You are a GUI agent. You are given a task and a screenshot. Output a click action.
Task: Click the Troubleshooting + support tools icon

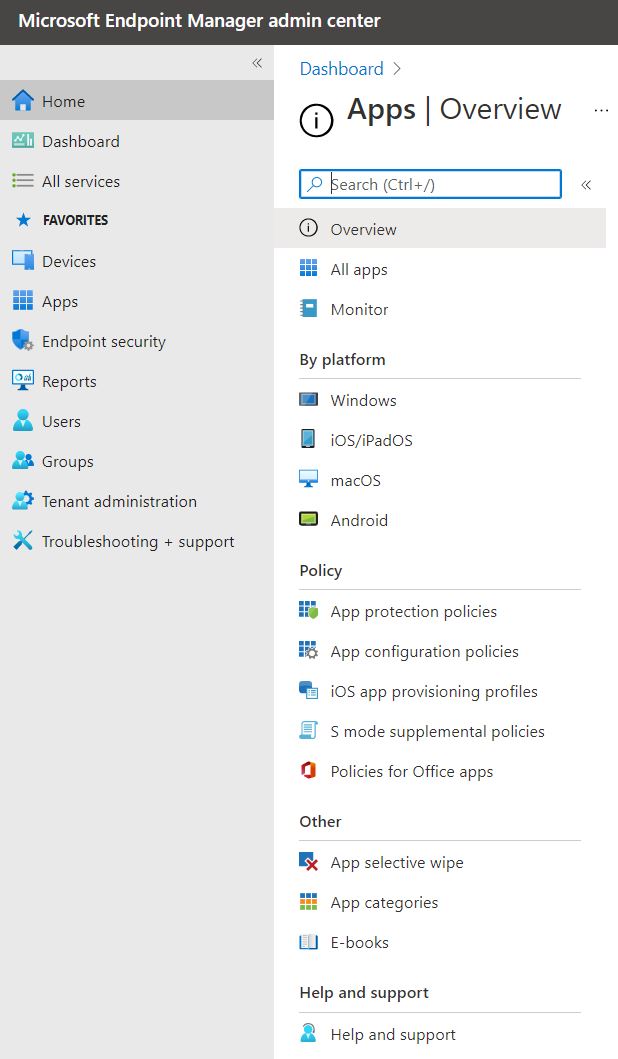pyautogui.click(x=23, y=540)
